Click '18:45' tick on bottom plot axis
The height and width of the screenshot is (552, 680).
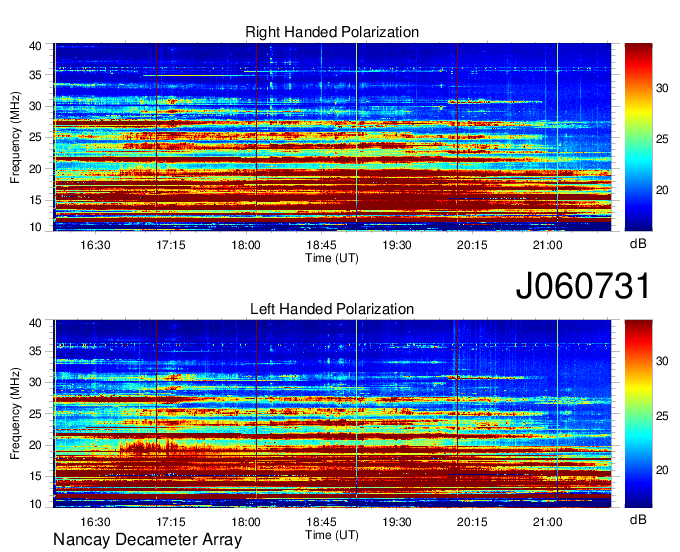pyautogui.click(x=321, y=522)
